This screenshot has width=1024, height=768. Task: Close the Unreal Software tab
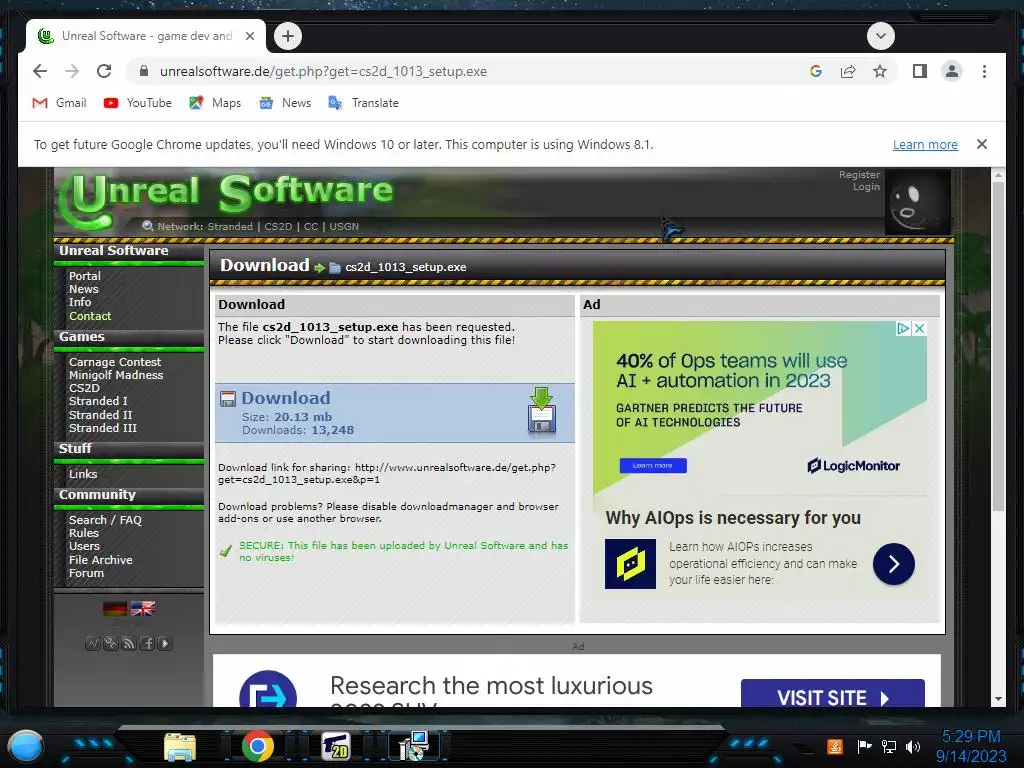coord(249,36)
